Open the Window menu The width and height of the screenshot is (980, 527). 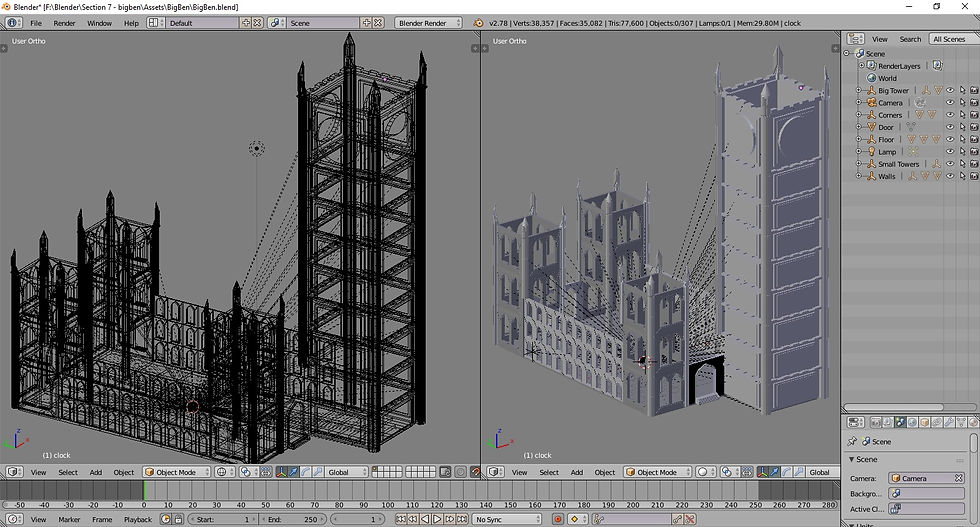click(99, 23)
